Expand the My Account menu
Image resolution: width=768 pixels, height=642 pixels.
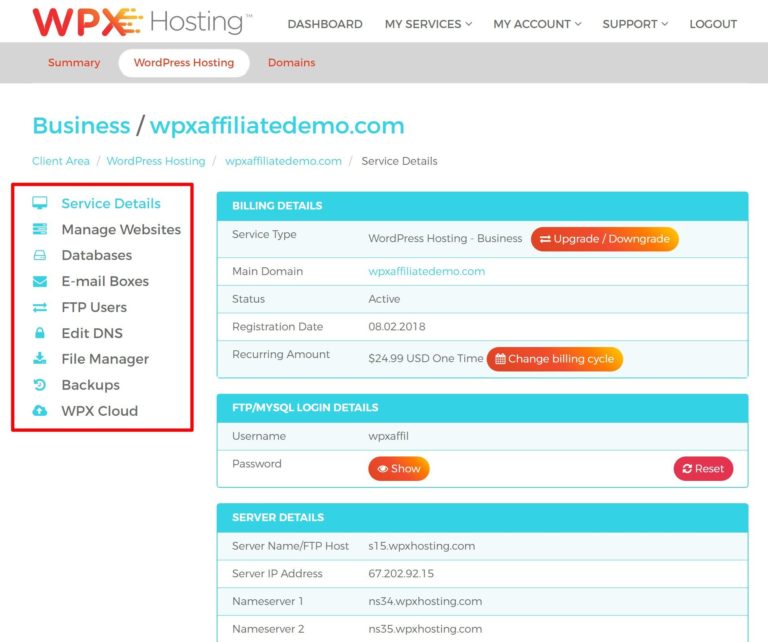click(x=537, y=24)
